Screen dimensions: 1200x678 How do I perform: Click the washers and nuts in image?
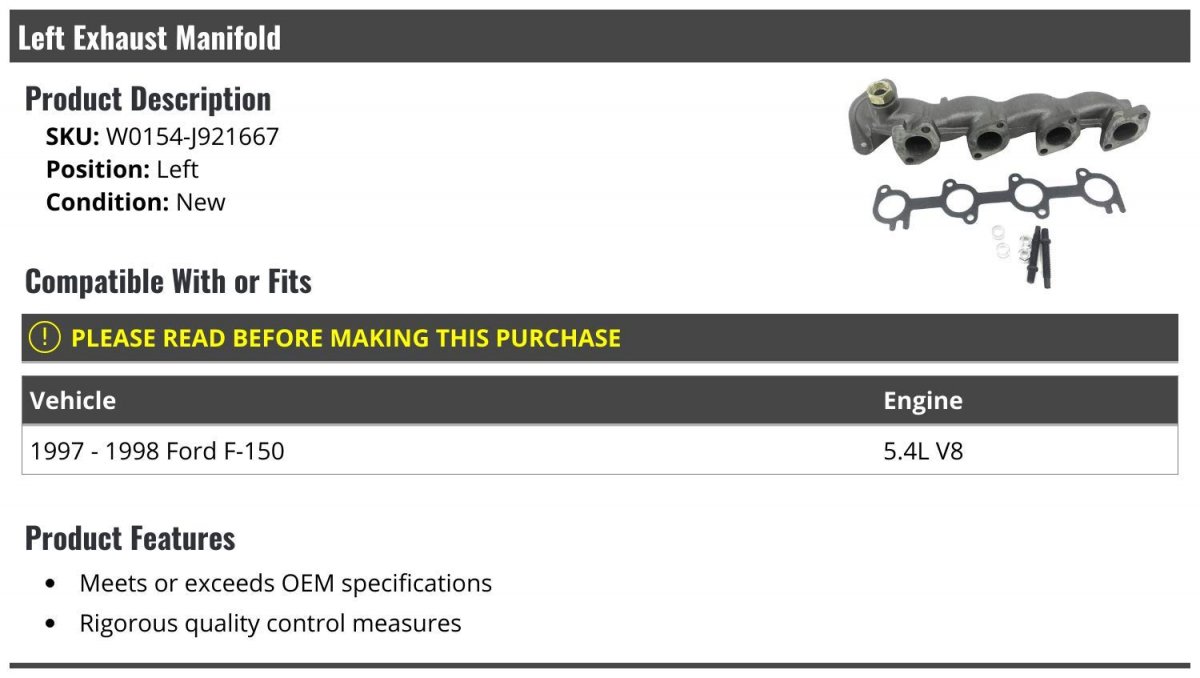[1009, 243]
